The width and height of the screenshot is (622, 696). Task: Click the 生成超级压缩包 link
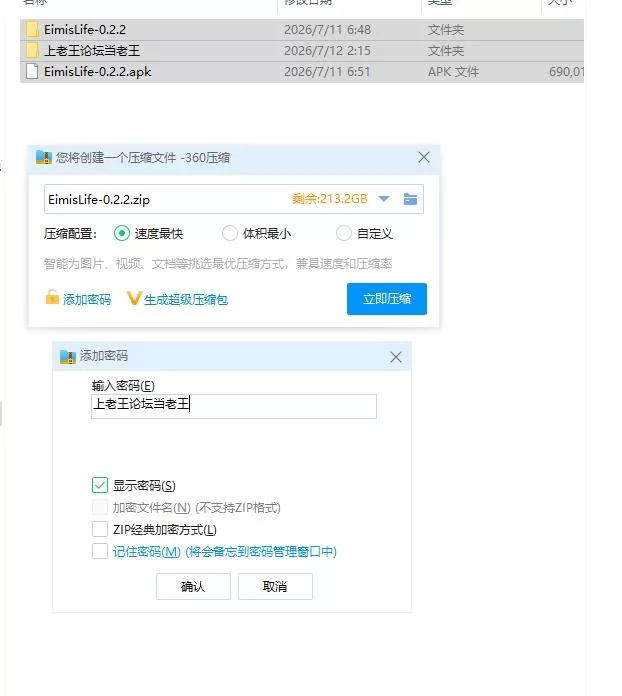[186, 300]
